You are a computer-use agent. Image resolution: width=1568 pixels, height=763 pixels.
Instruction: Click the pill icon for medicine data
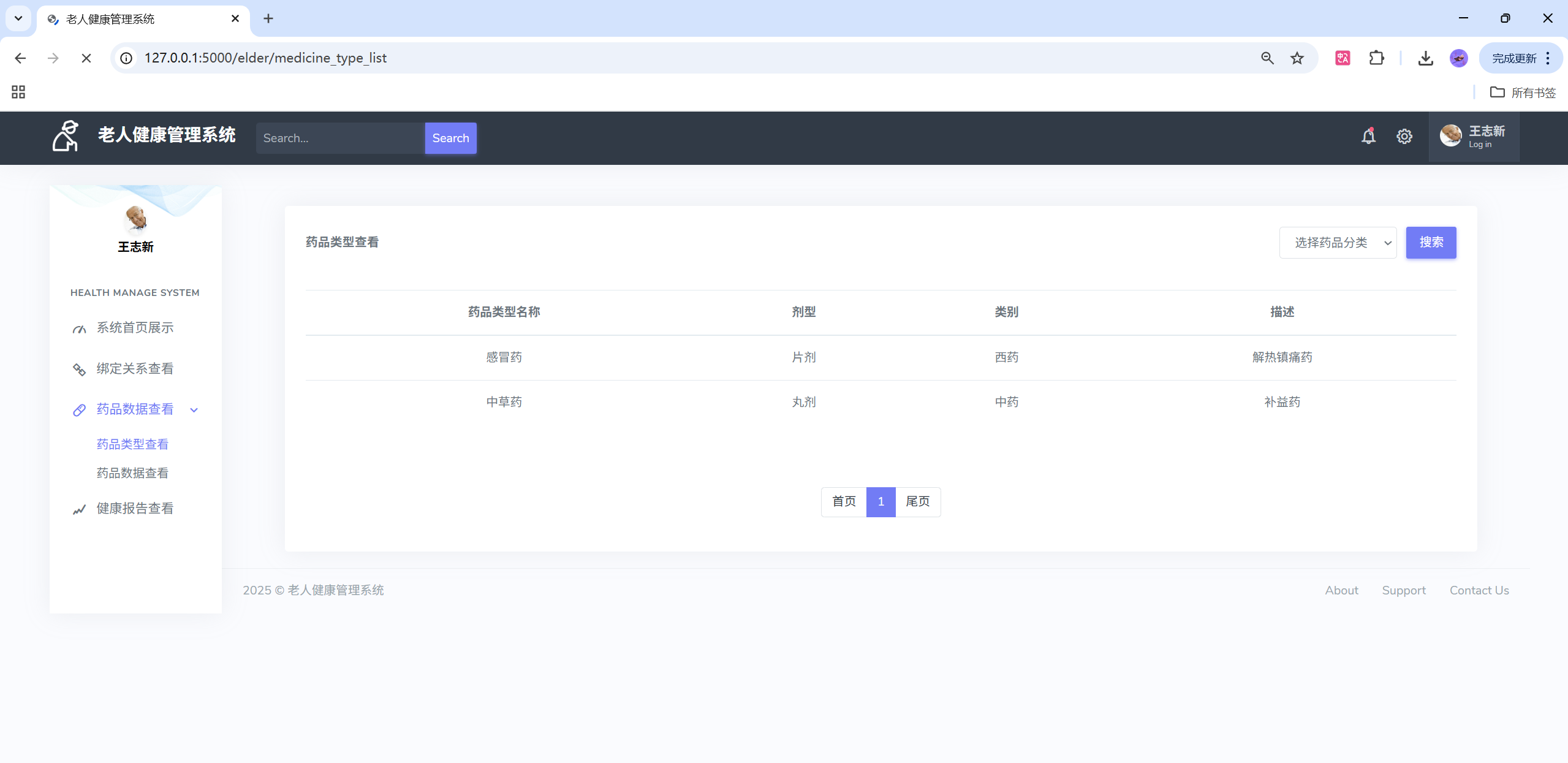(79, 410)
